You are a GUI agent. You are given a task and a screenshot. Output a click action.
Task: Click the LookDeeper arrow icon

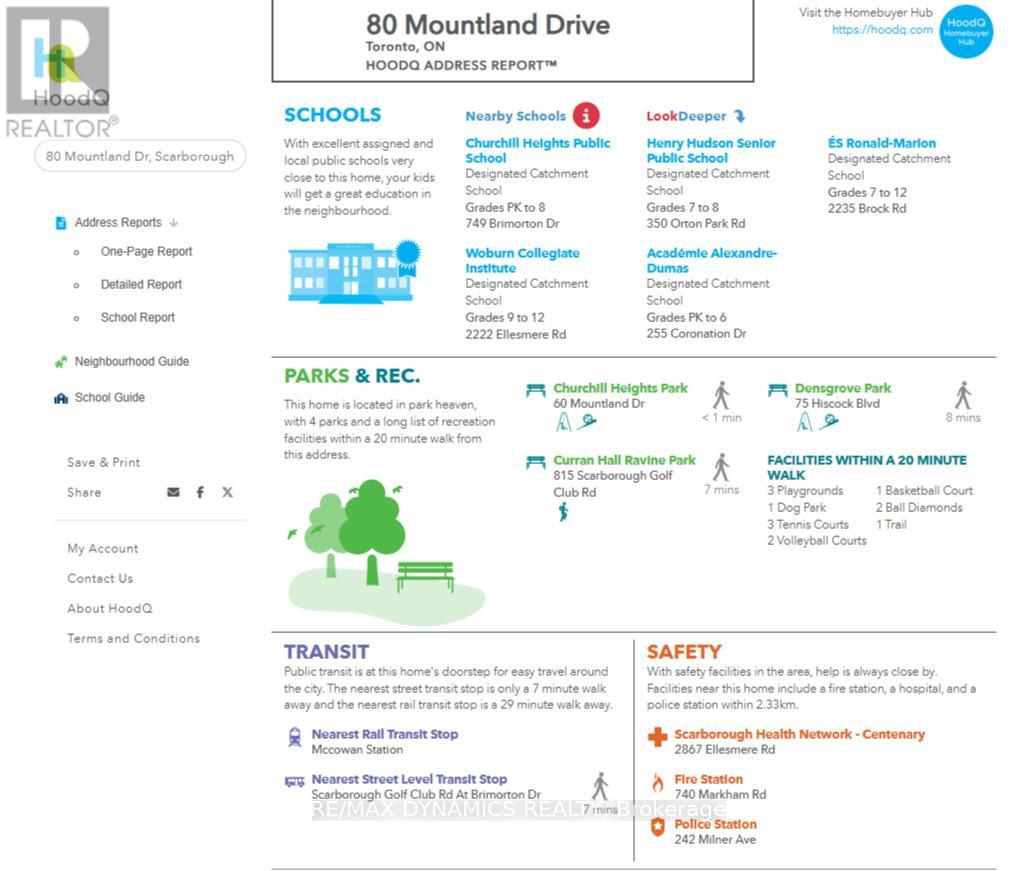click(x=739, y=116)
